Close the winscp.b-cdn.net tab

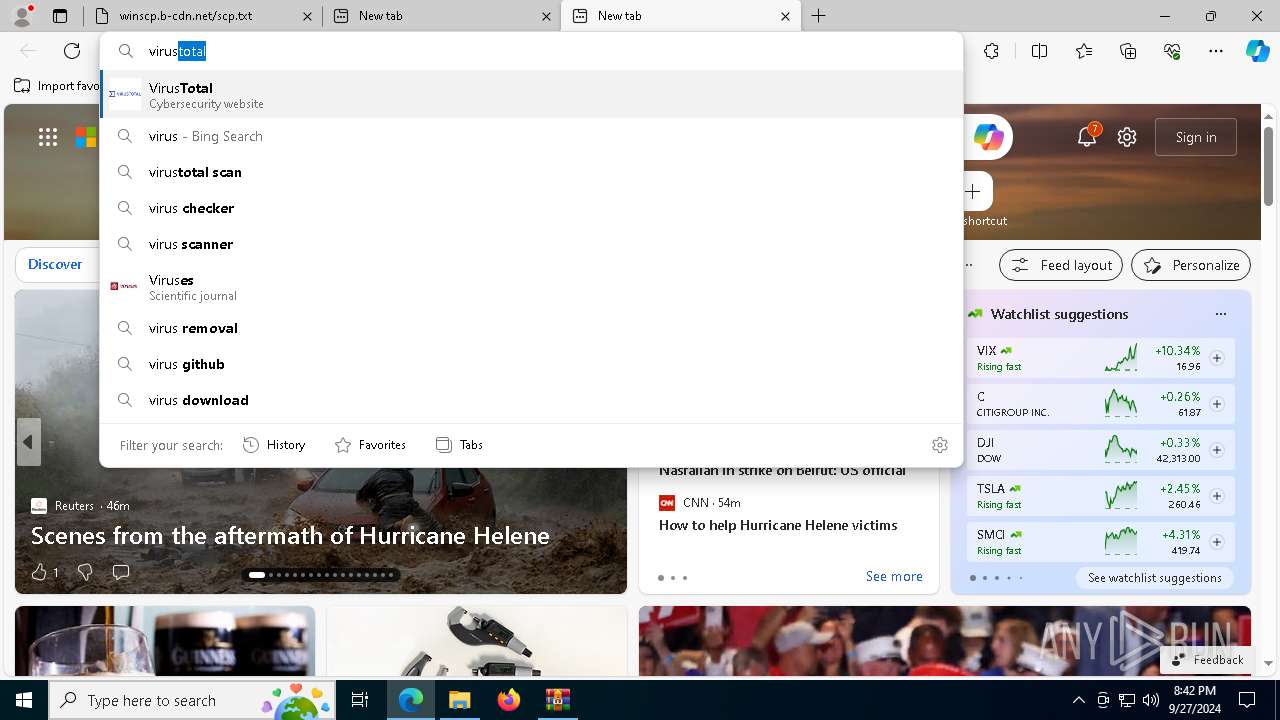coord(307,16)
